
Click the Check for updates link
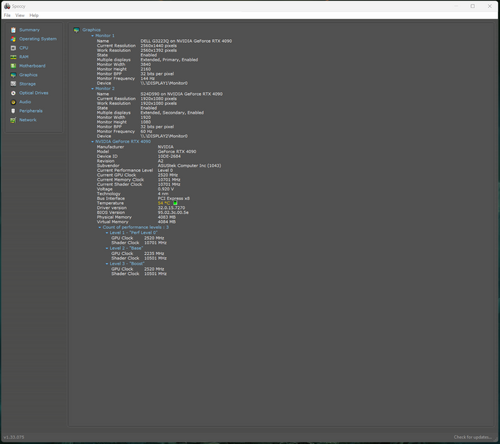473,437
